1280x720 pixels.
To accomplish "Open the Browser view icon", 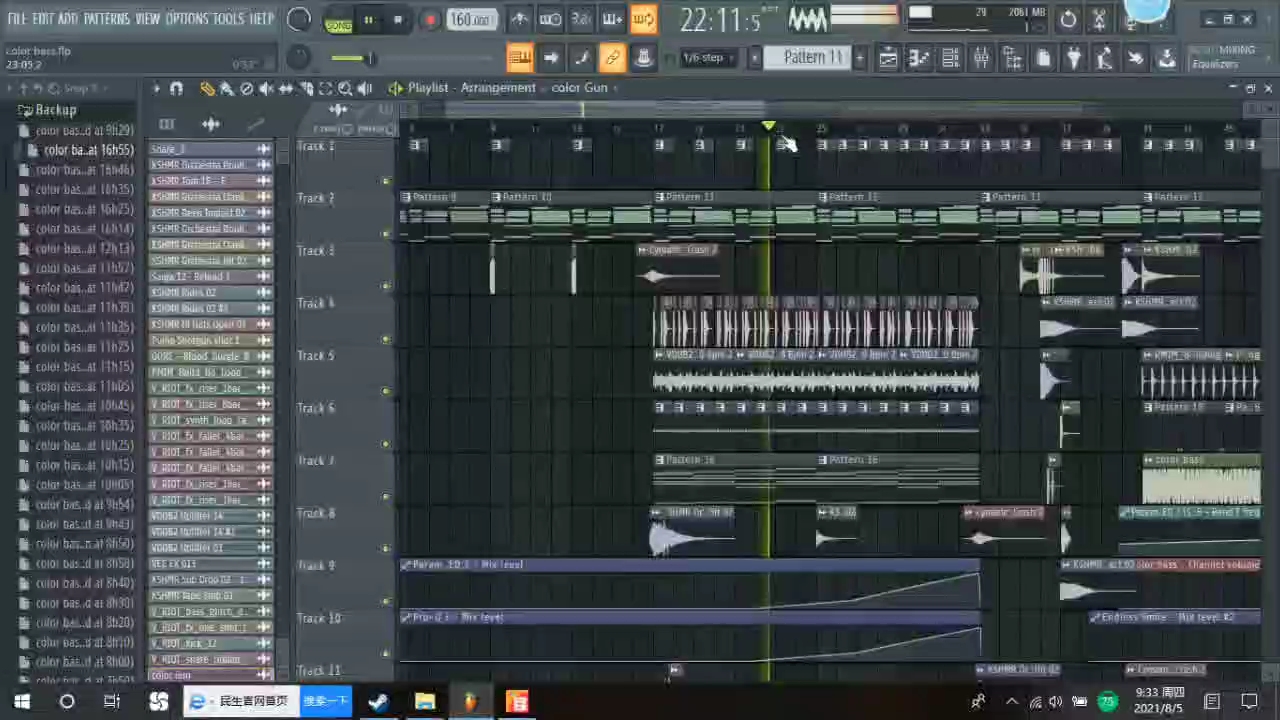I will [1012, 59].
